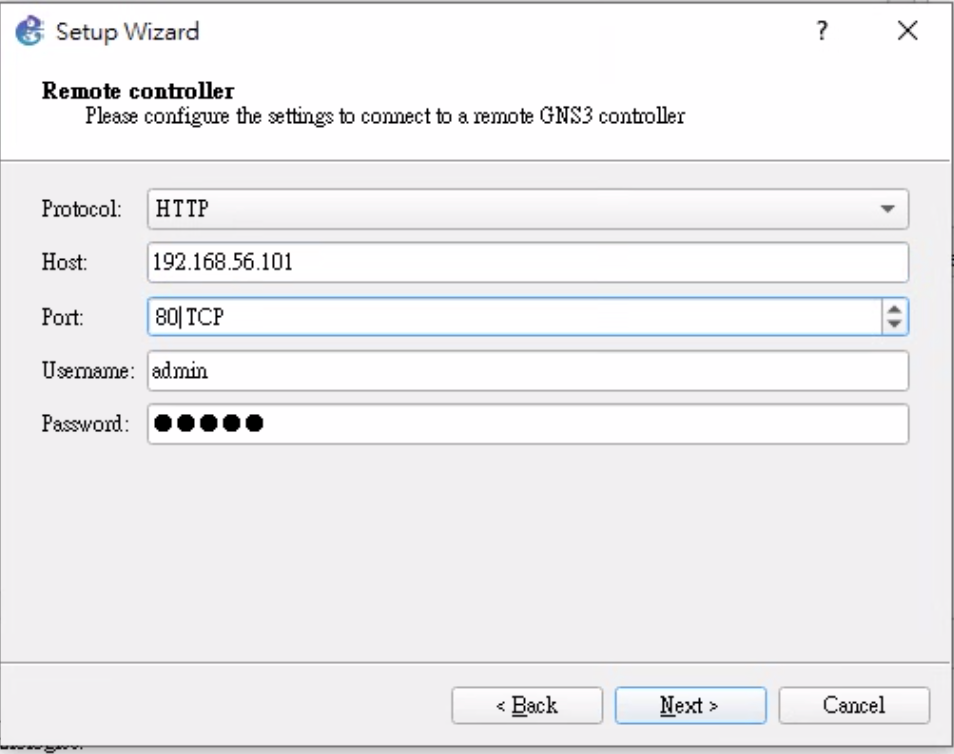Click the Remote controller heading text
The image size is (954, 754).
[137, 93]
